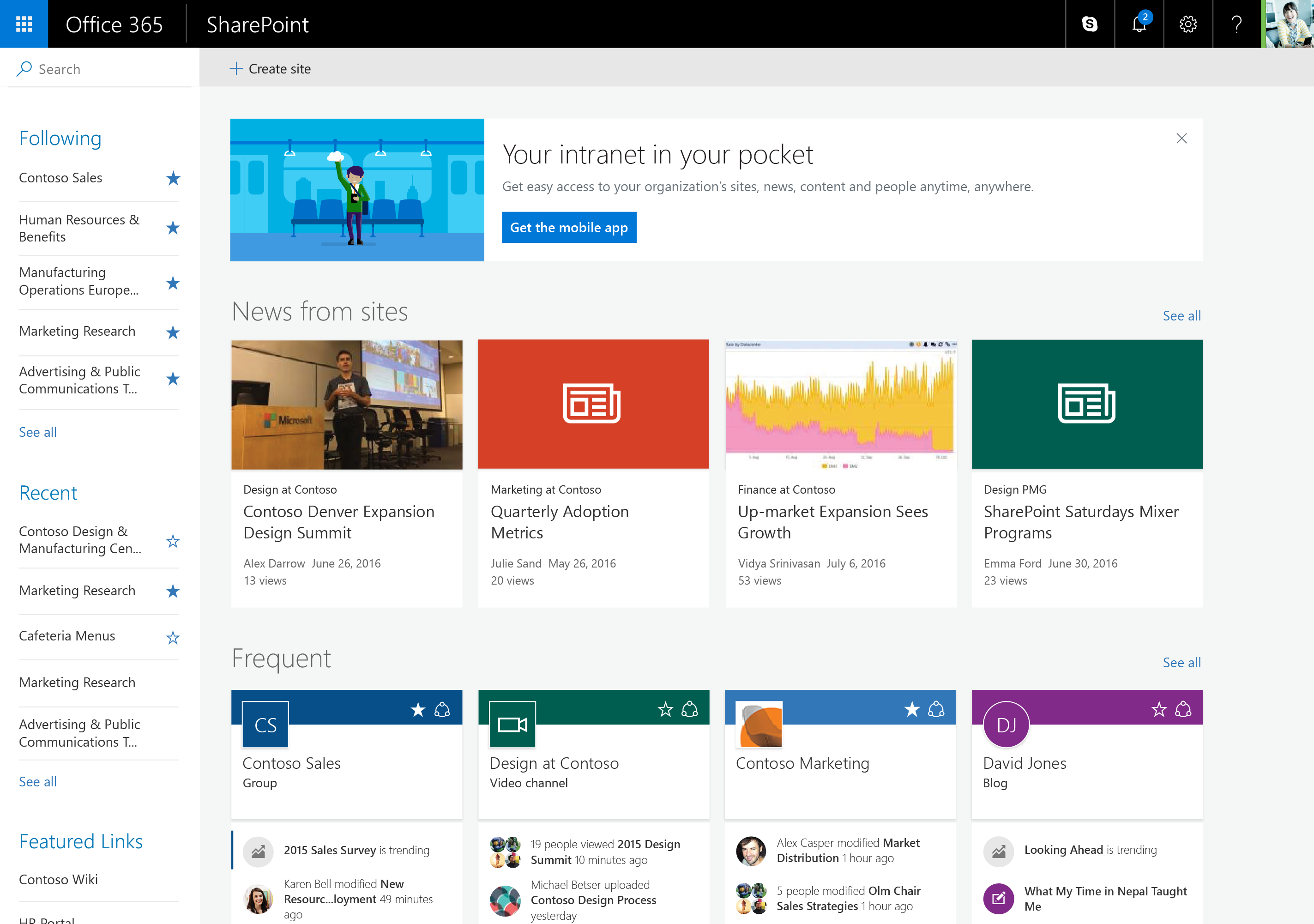Open Up-market Expansion Sees Growth article

pos(833,522)
